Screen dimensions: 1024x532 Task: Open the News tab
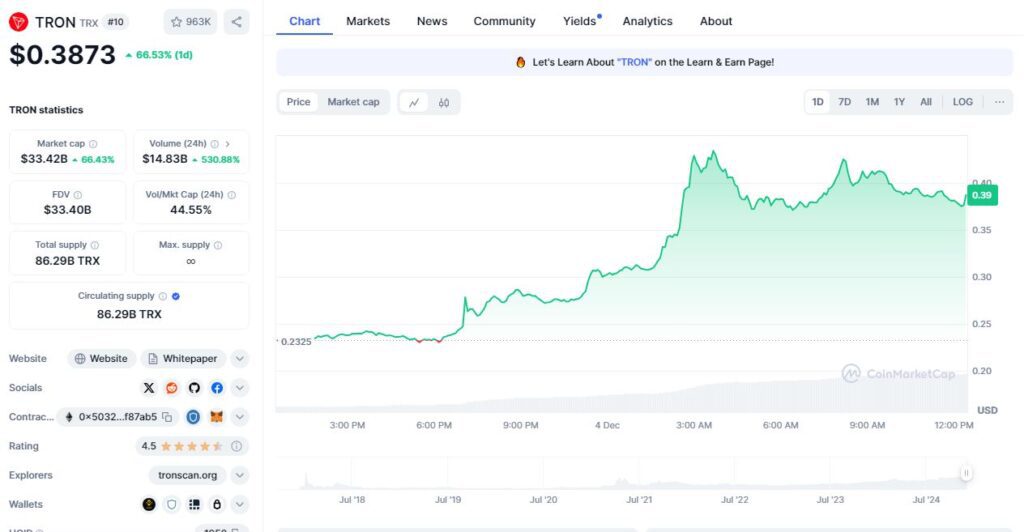432,21
